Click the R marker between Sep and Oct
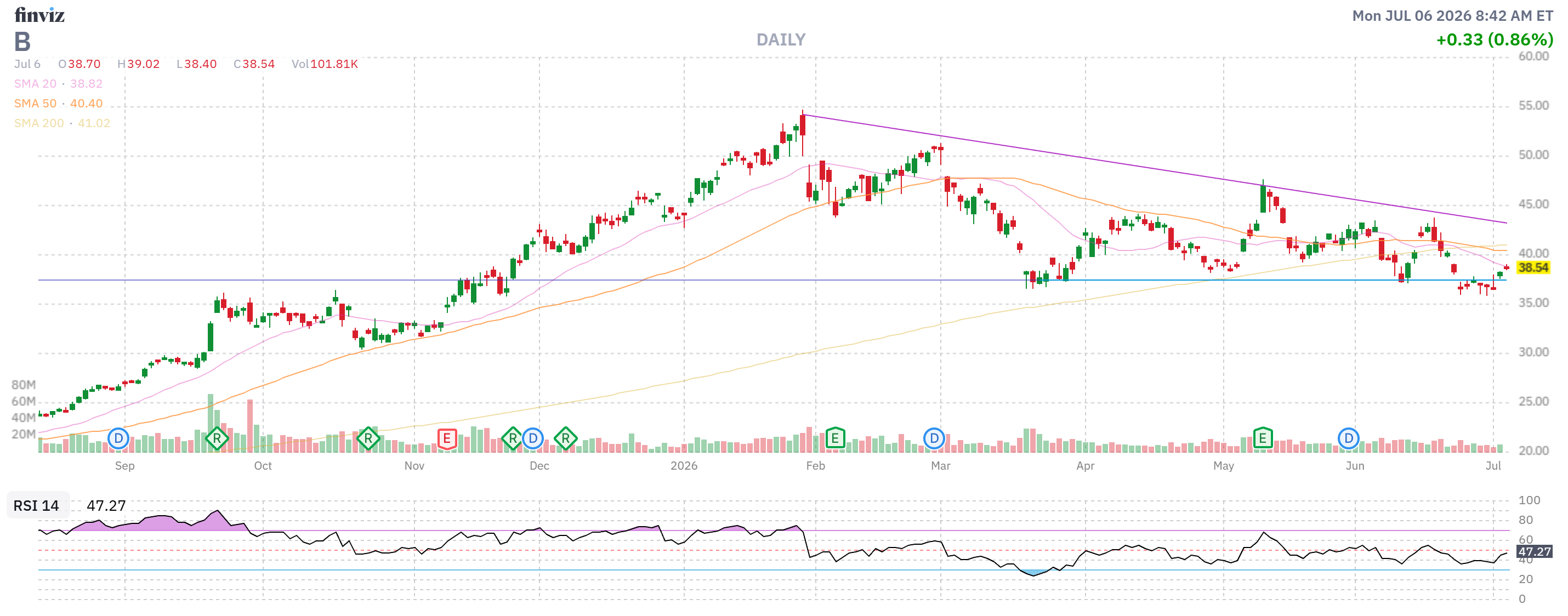 coord(217,438)
